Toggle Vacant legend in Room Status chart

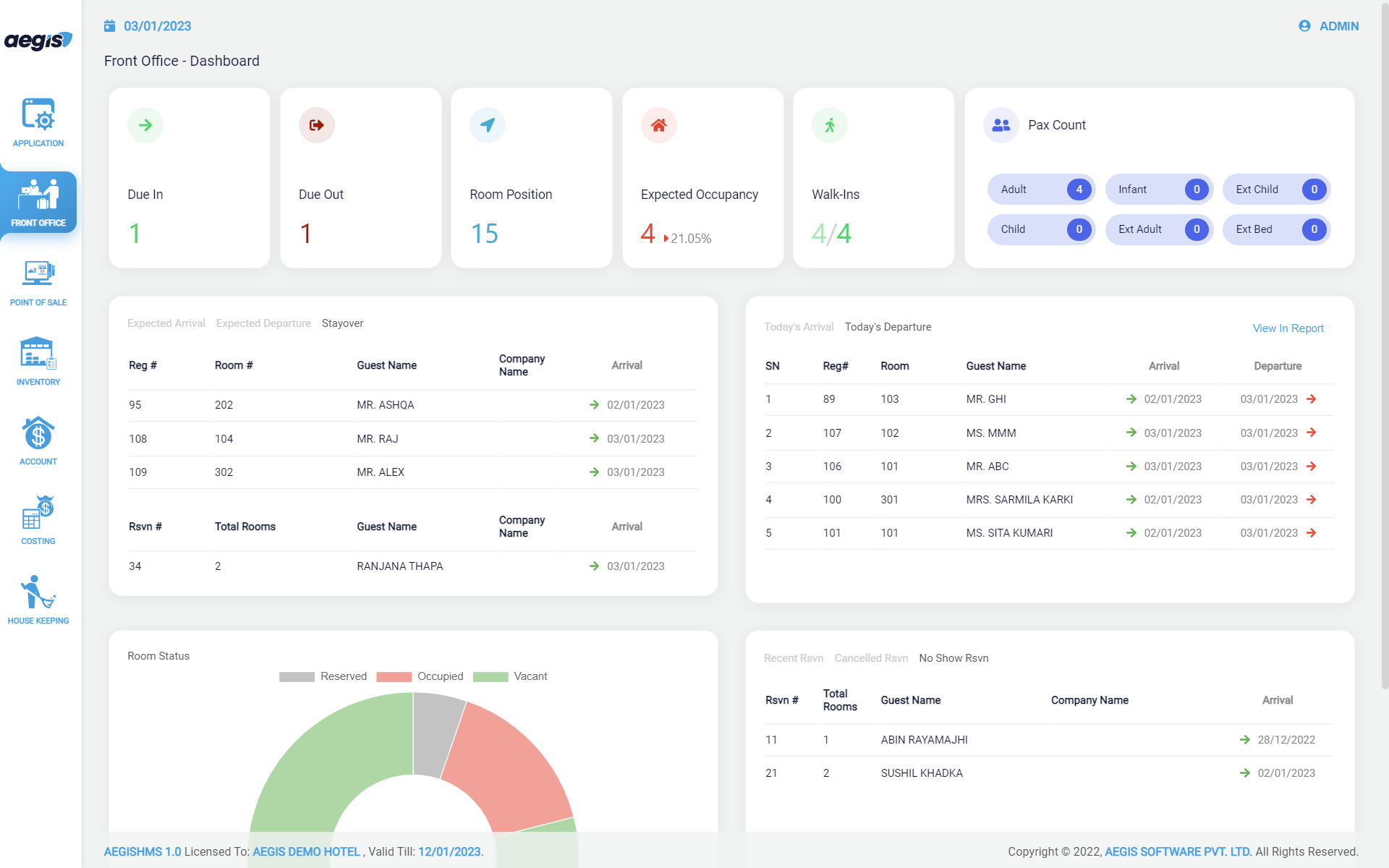point(511,676)
